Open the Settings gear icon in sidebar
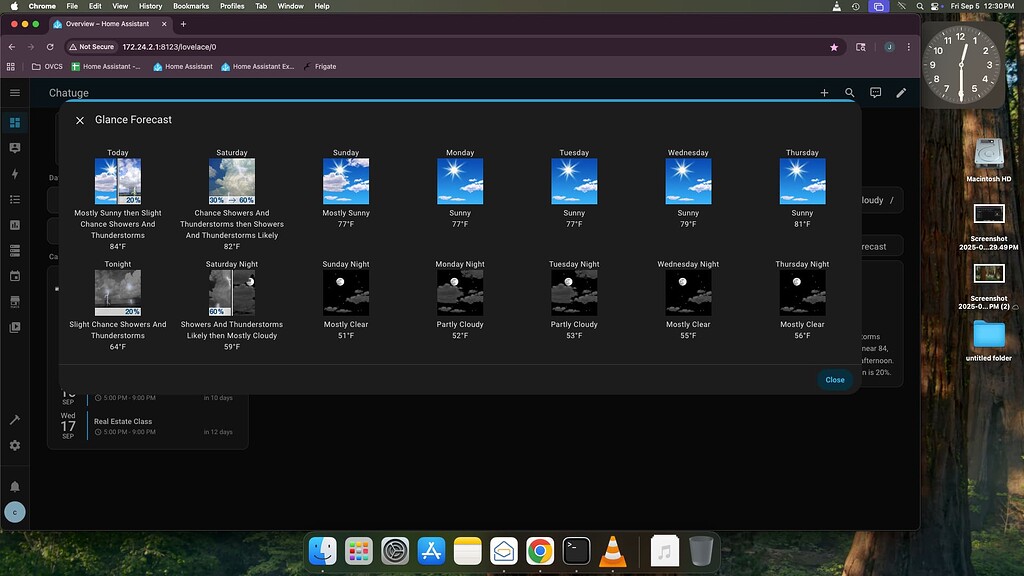This screenshot has height=576, width=1024. point(14,446)
